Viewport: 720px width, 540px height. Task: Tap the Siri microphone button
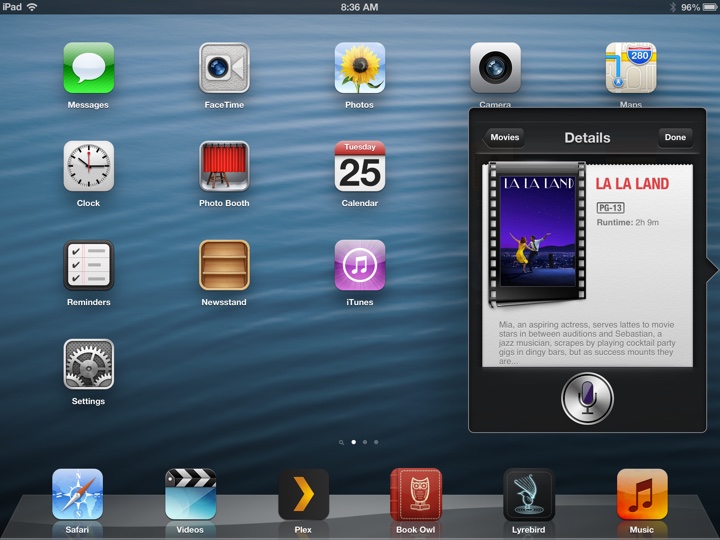pos(587,398)
